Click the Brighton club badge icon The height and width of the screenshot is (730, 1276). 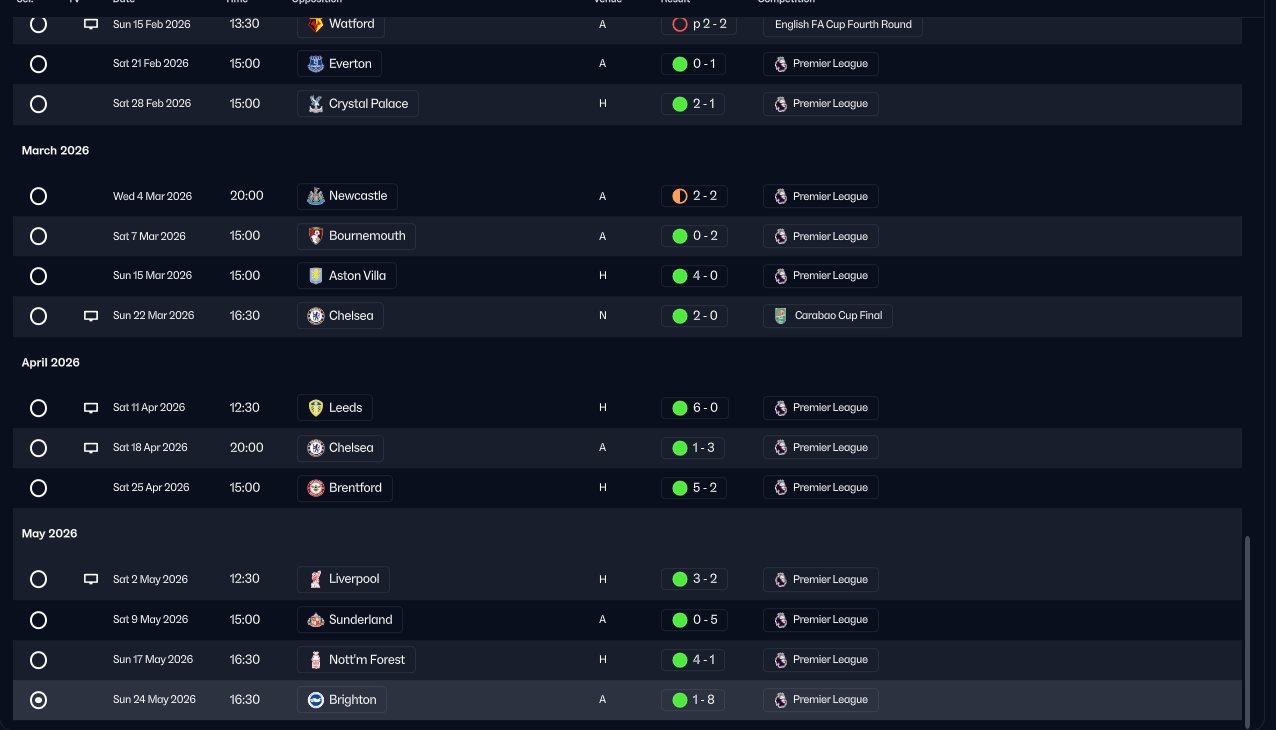point(315,700)
